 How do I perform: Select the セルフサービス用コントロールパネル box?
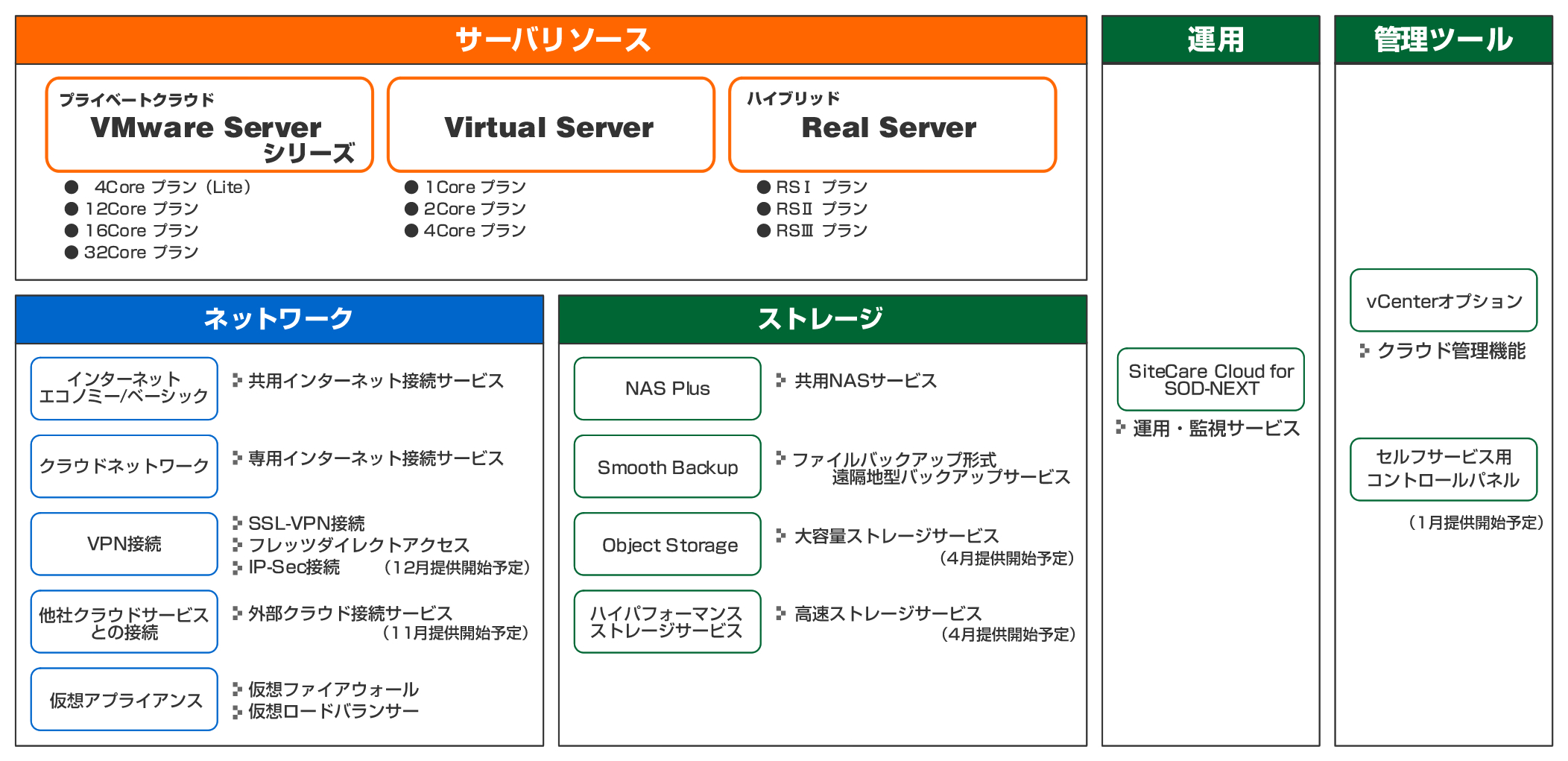point(1444,469)
